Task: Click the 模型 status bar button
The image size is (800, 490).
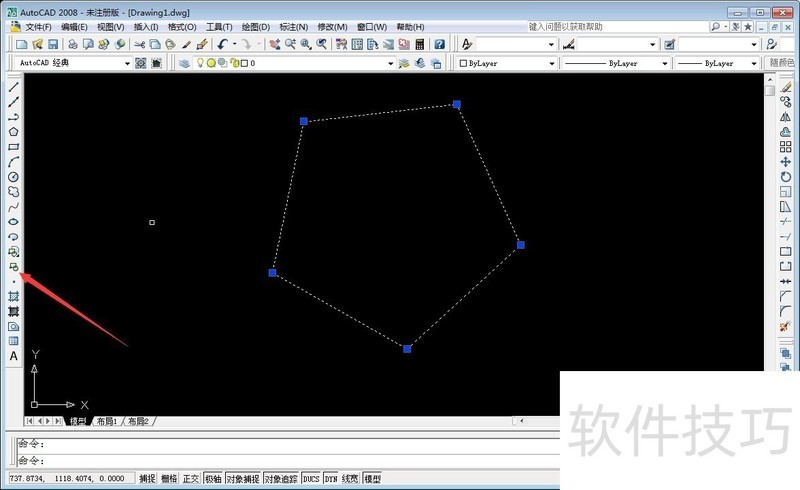Action: [x=372, y=479]
